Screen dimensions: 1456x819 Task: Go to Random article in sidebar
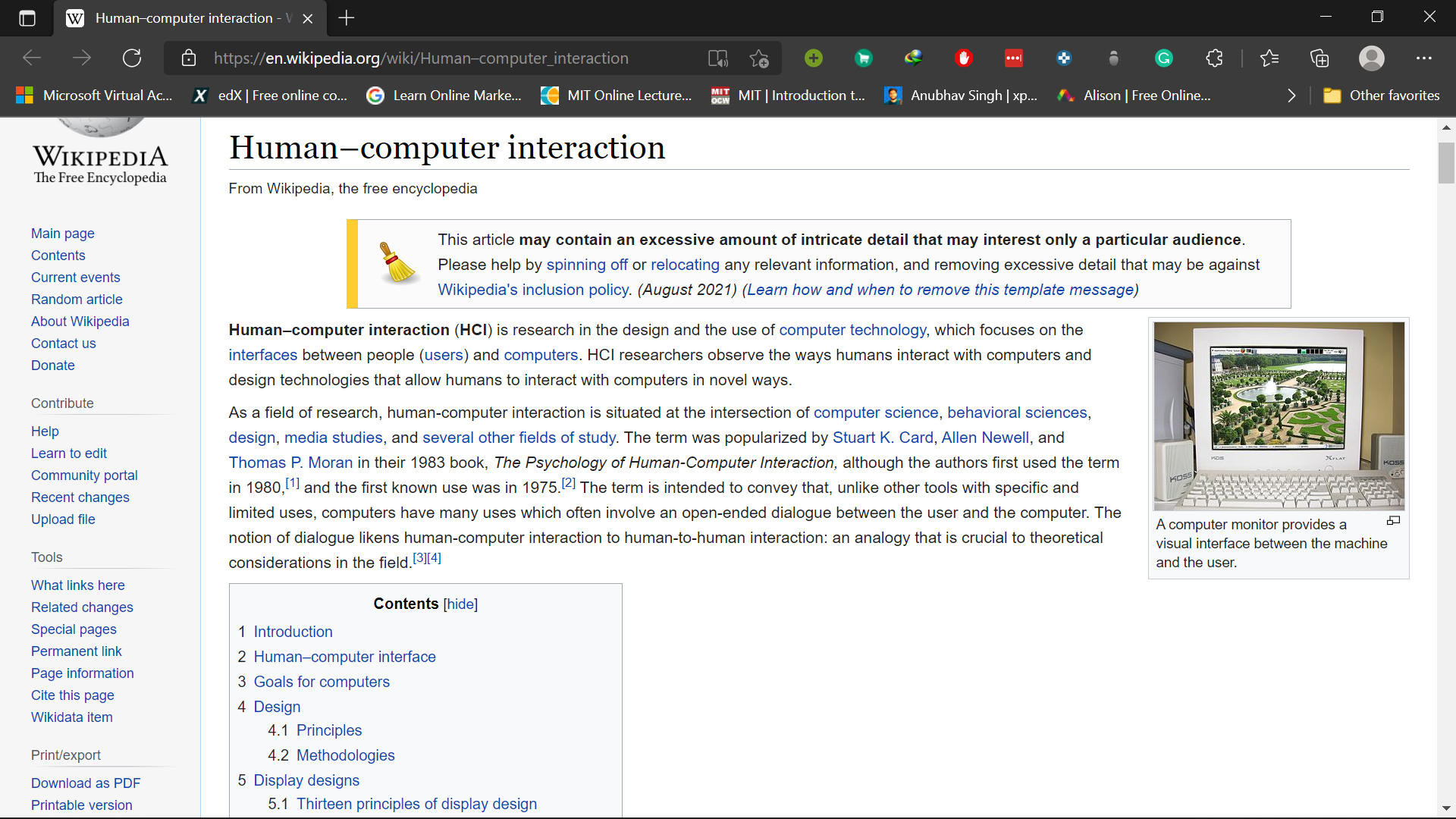coord(77,300)
